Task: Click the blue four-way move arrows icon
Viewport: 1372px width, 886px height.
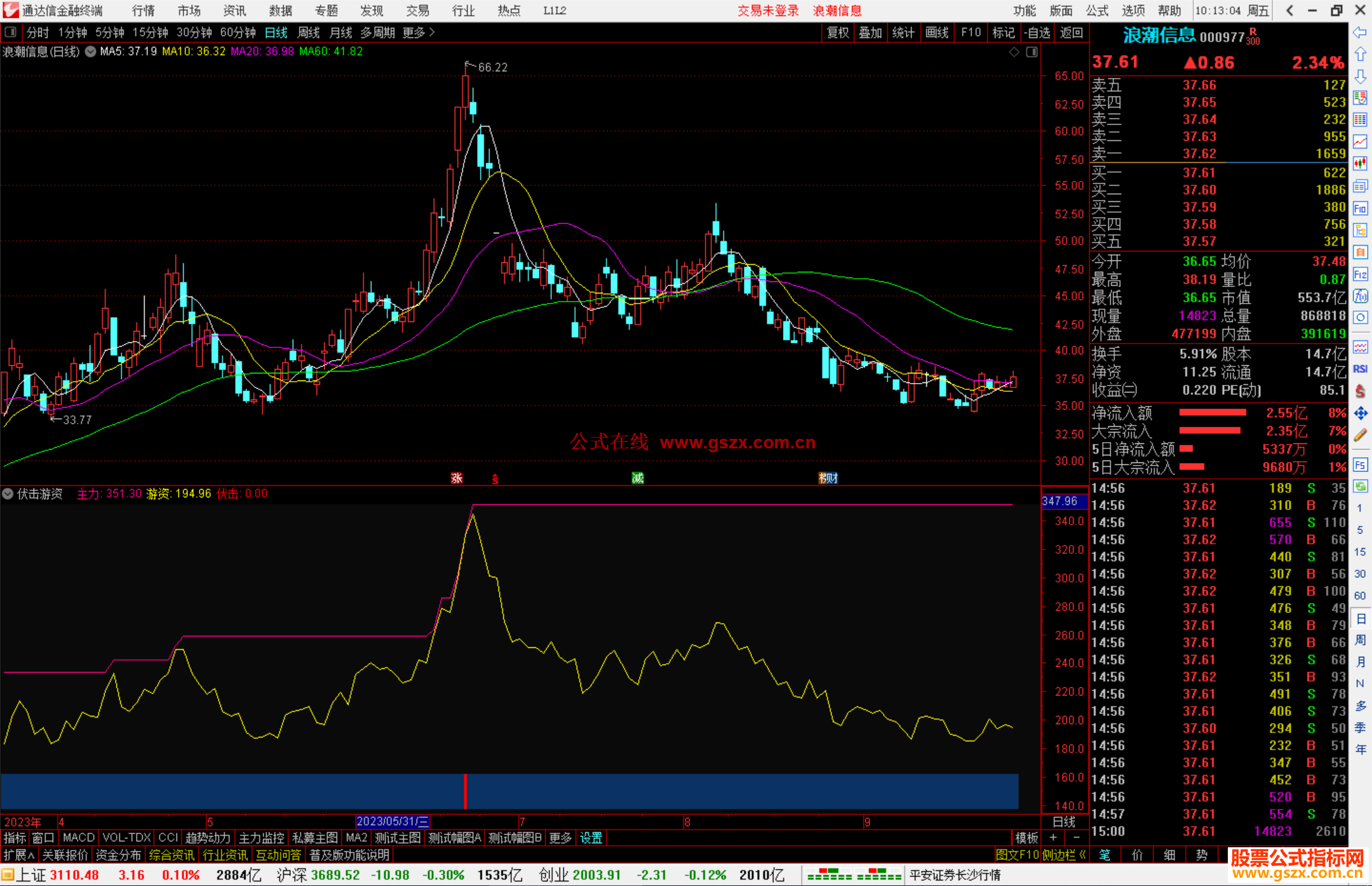Action: [1360, 413]
